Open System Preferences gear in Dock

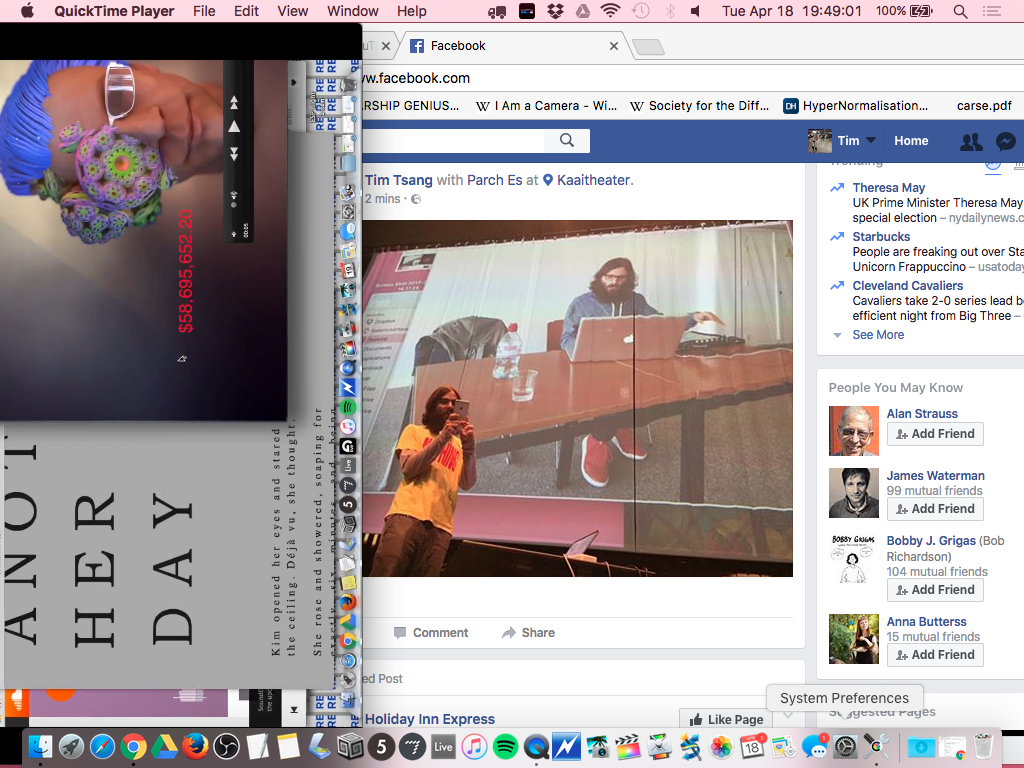[x=845, y=746]
